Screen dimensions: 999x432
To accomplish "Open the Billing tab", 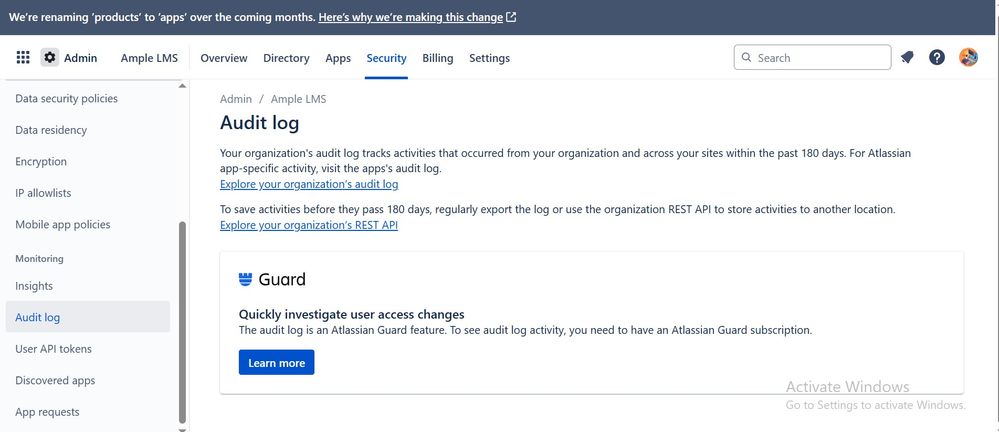I will (438, 58).
